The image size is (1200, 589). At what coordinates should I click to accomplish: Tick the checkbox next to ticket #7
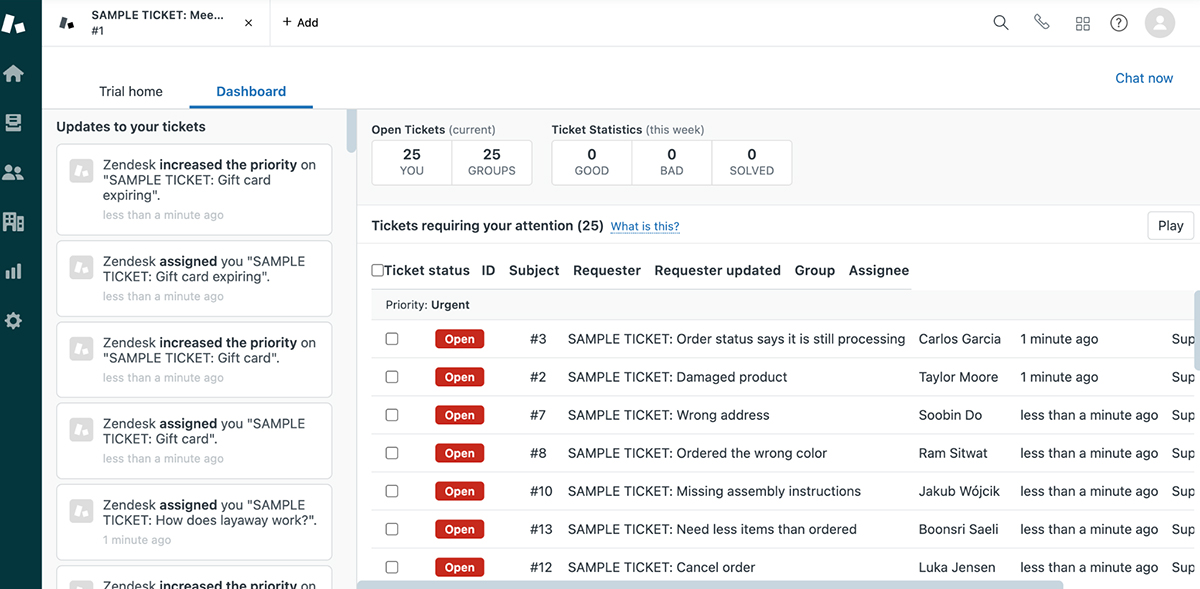pos(391,414)
